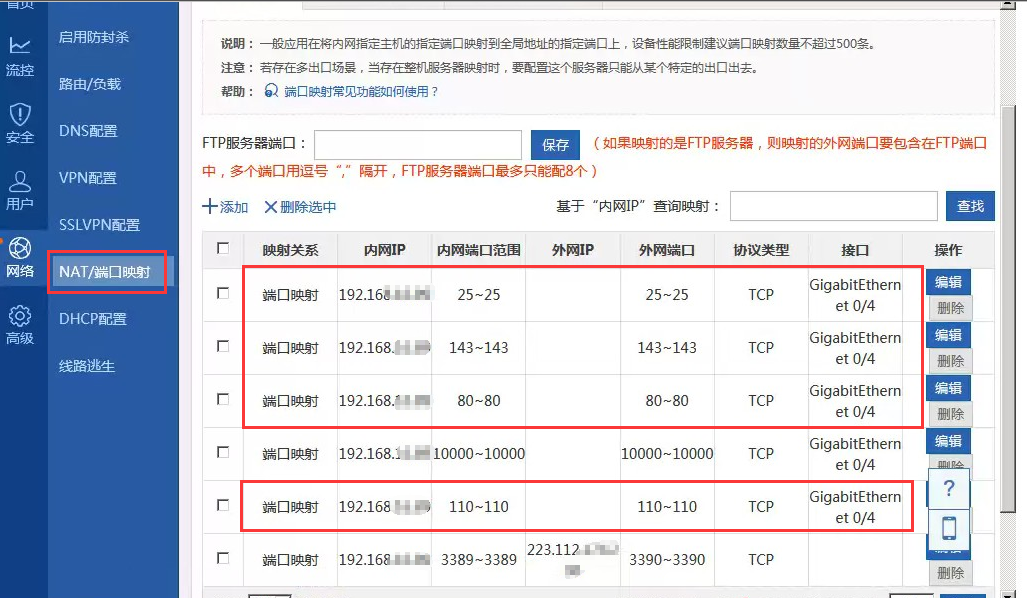Image resolution: width=1027 pixels, height=598 pixels.
Task: Open the VPN配置 menu item
Action: point(88,178)
